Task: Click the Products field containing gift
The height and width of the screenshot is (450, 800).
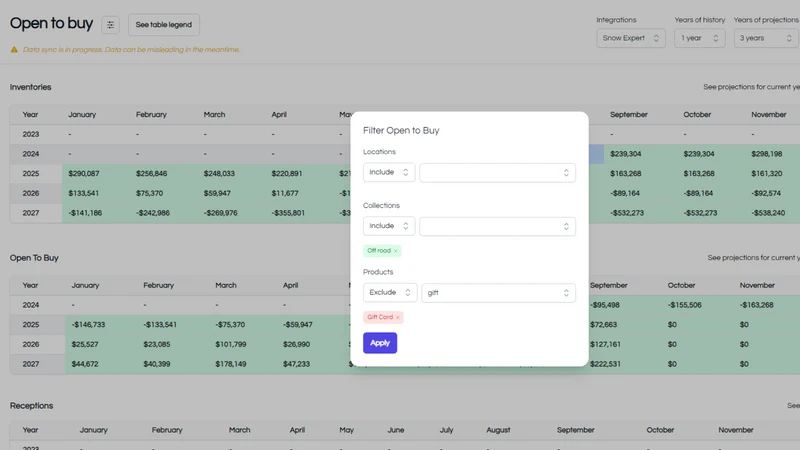Action: tap(498, 293)
